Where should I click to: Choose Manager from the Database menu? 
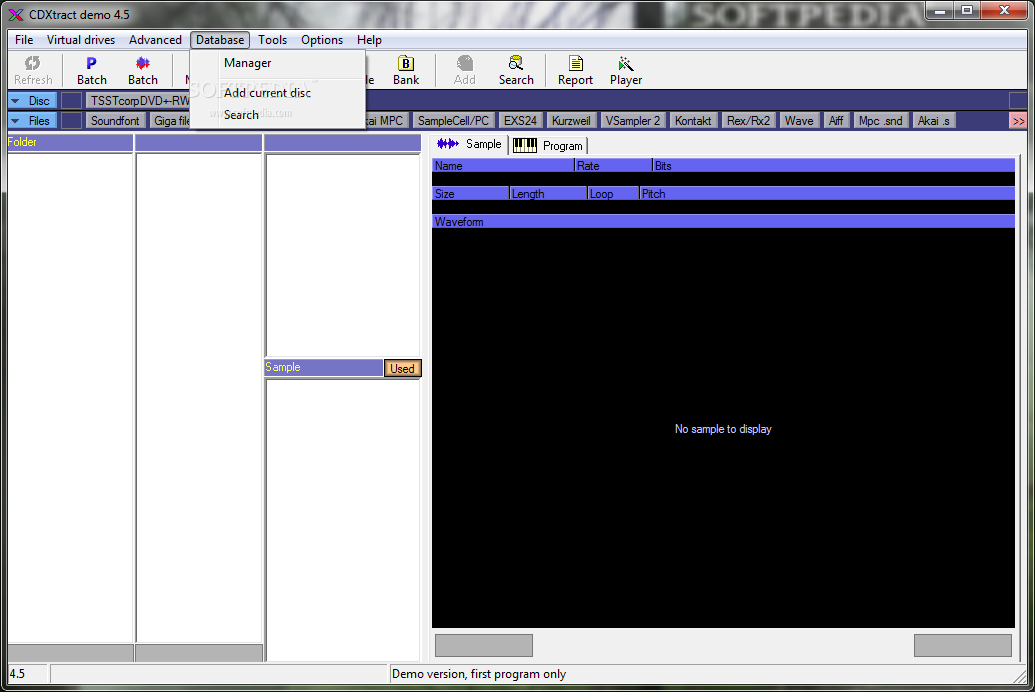[278, 63]
